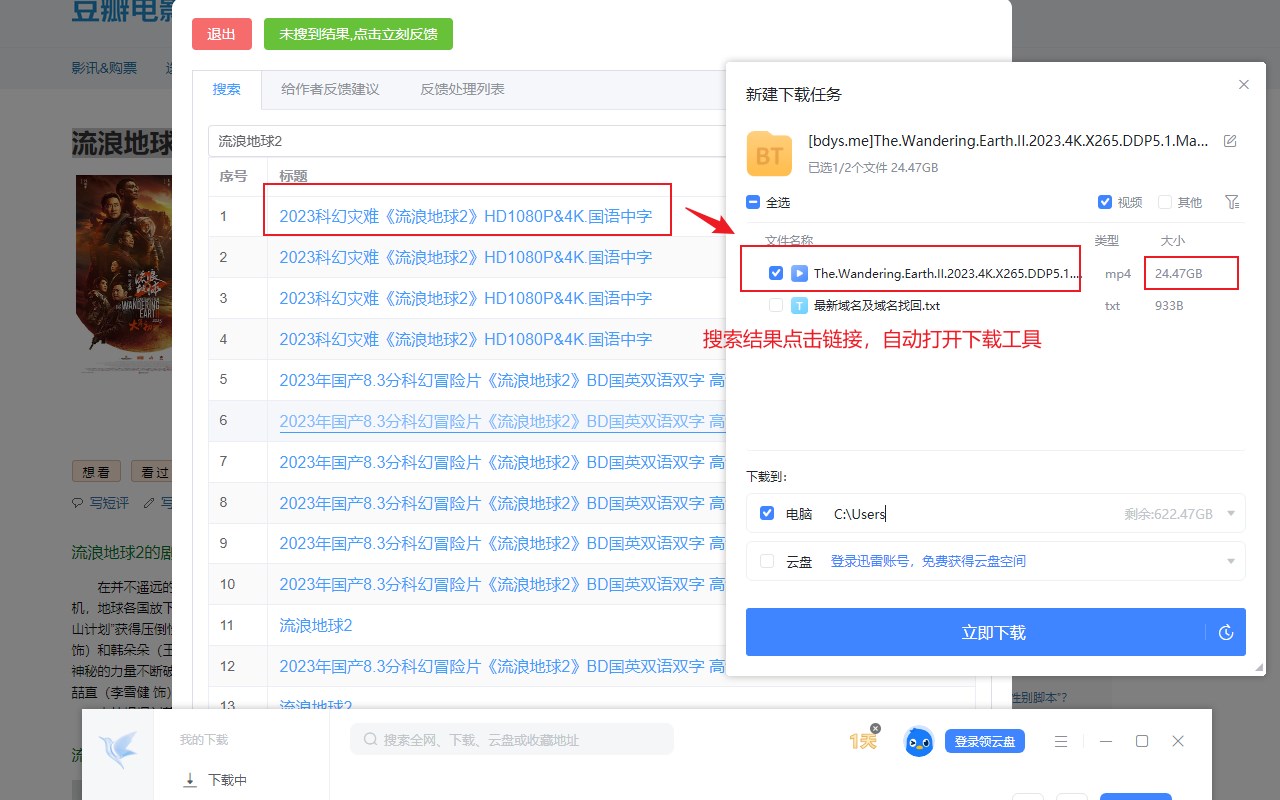This screenshot has height=800, width=1280.
Task: Check the 最新域名及域名找回.txt checkbox
Action: coord(776,305)
